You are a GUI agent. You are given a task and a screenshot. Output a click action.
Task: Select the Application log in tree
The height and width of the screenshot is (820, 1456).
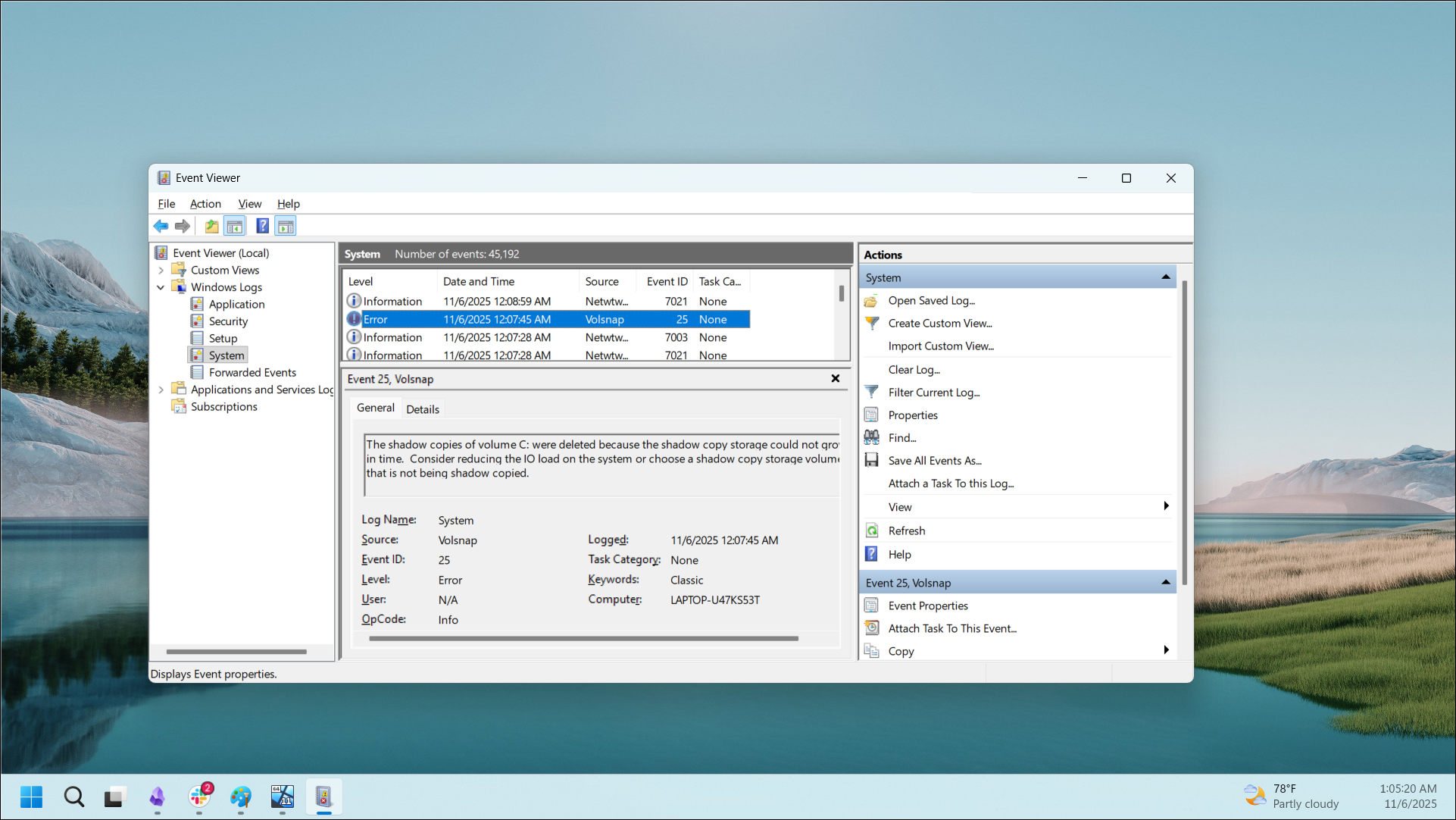pyautogui.click(x=236, y=305)
